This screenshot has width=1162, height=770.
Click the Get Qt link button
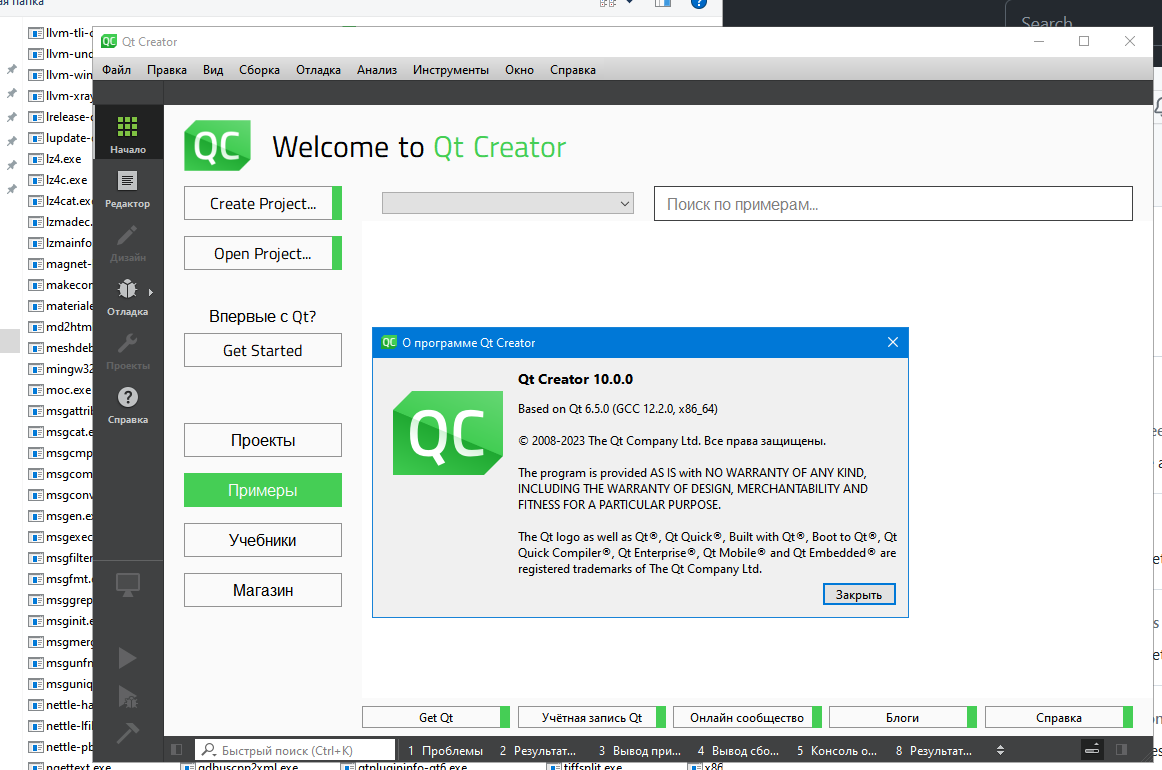(436, 717)
